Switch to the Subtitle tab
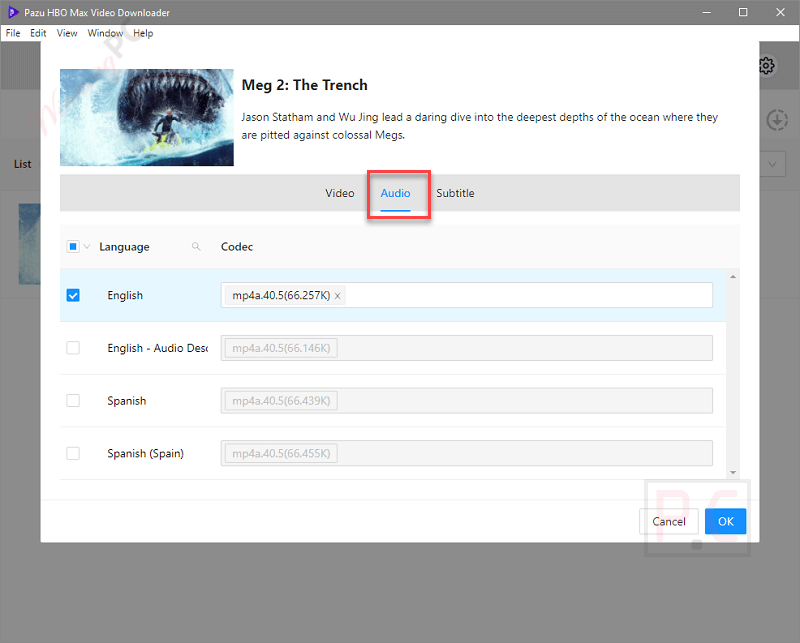The height and width of the screenshot is (643, 800). (x=455, y=193)
